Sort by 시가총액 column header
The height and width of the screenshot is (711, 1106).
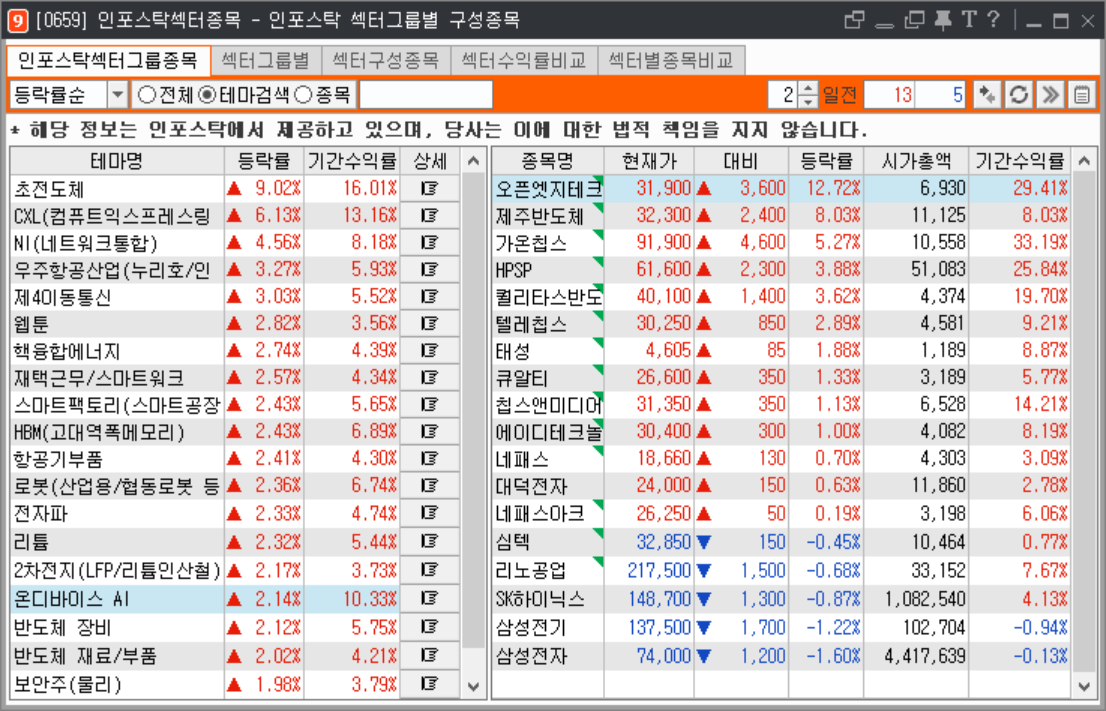[916, 161]
